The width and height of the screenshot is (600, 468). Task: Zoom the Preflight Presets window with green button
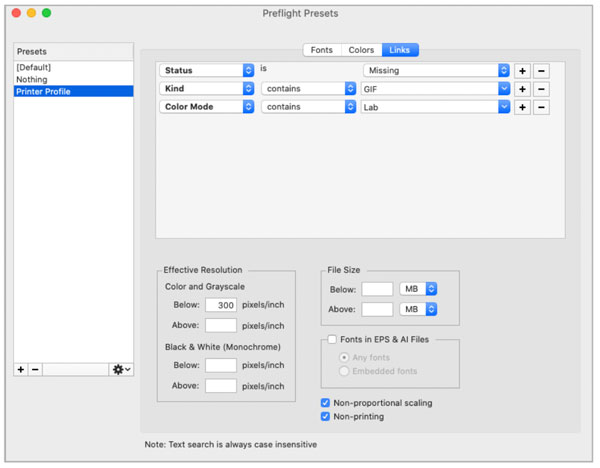[x=46, y=13]
